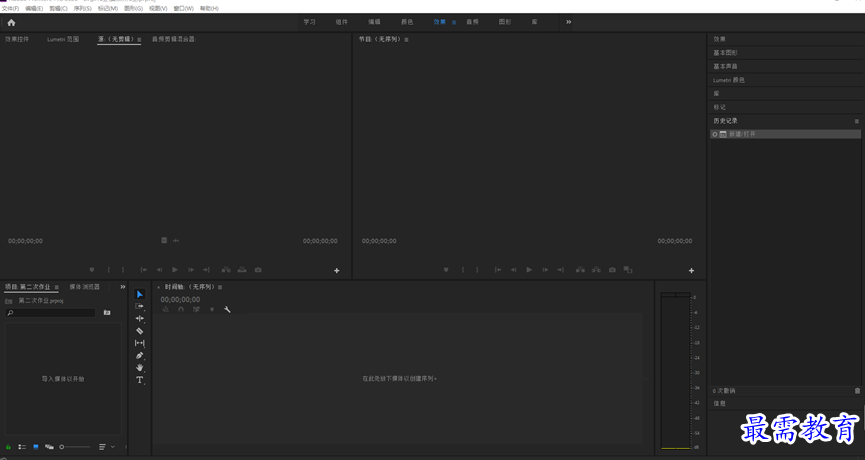Go to Out point in Source monitor

206,270
